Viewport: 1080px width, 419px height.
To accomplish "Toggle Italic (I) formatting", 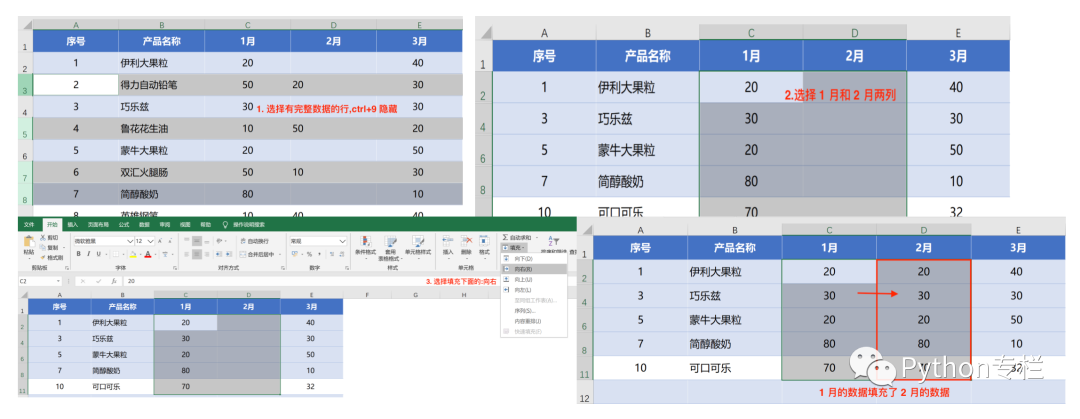I will tap(89, 254).
